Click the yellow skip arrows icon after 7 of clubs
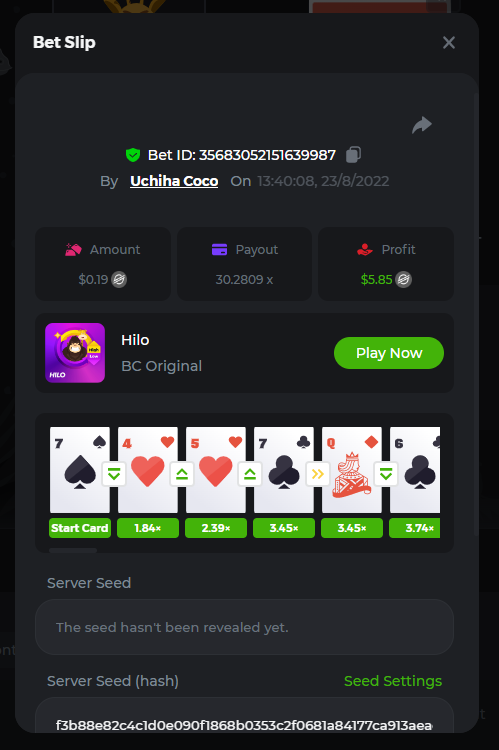This screenshot has height=750, width=499. click(x=318, y=474)
